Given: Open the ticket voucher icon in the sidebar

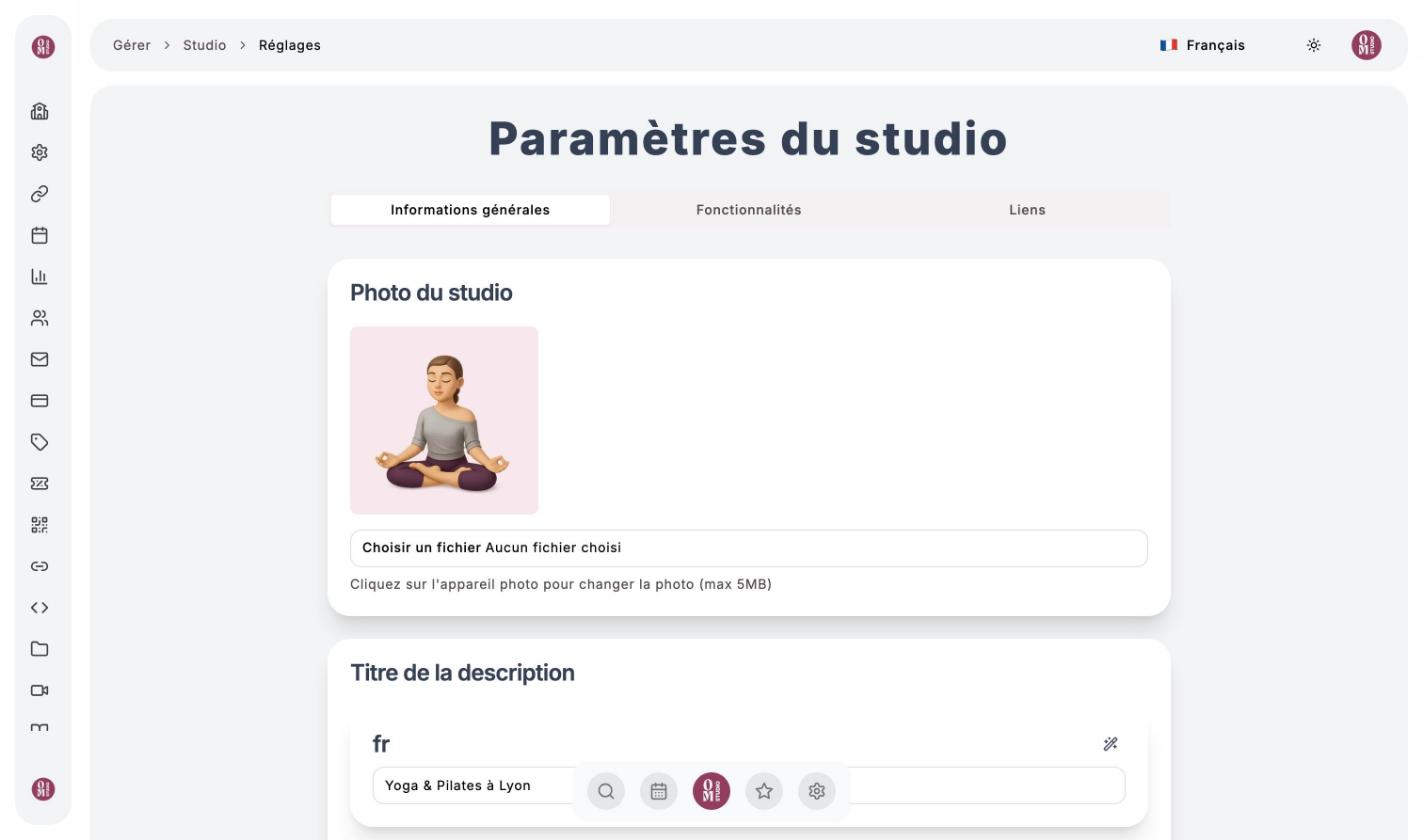Looking at the screenshot, I should (x=40, y=483).
